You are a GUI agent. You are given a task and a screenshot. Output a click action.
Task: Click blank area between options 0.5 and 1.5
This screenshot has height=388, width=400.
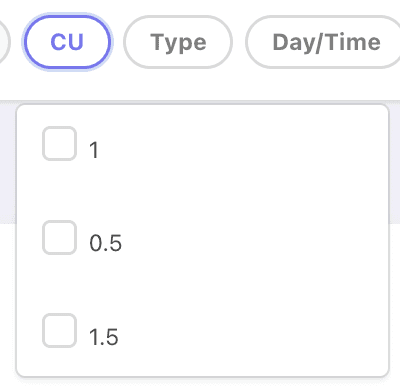[200, 284]
